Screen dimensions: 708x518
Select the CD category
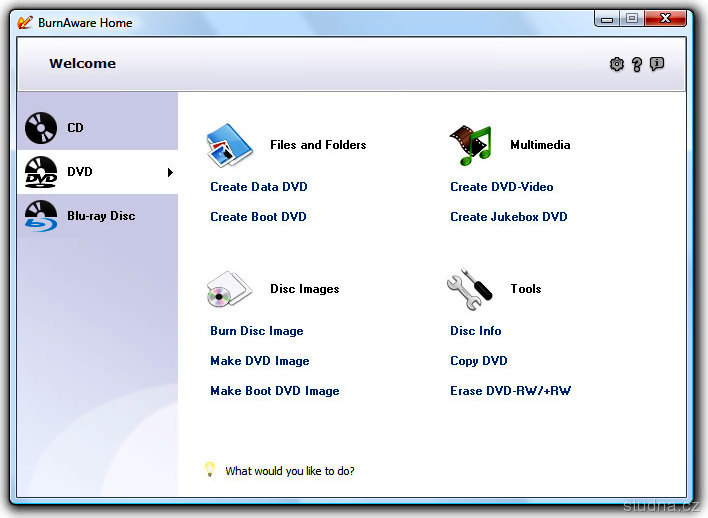click(x=98, y=128)
